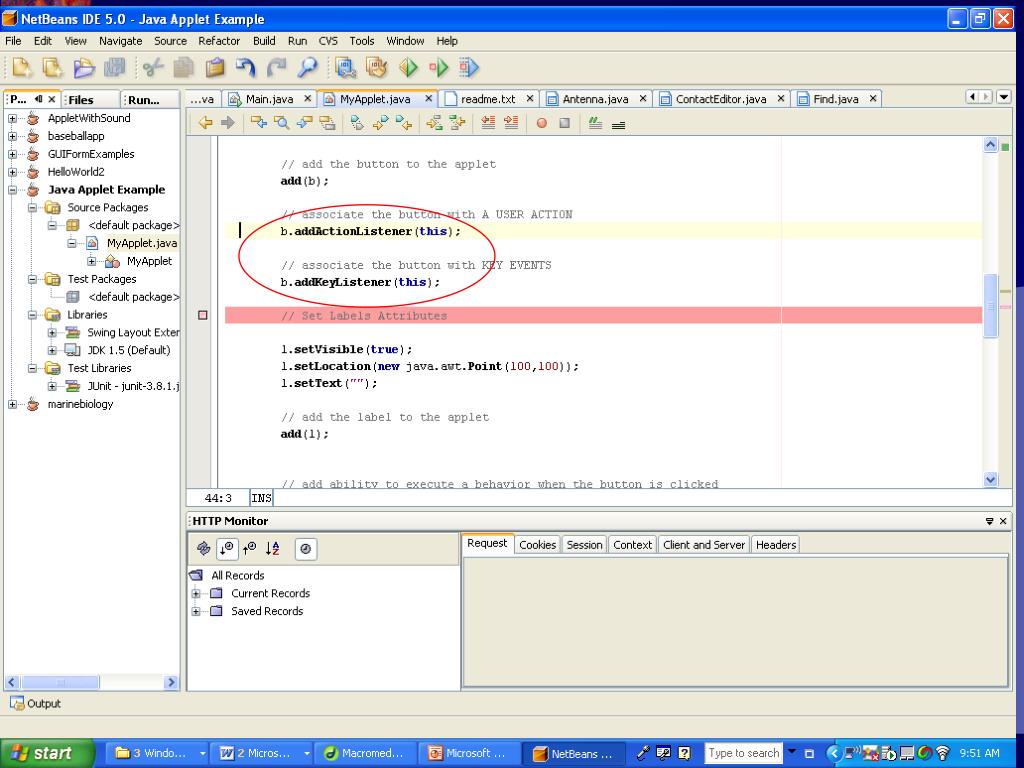This screenshot has height=768, width=1024.
Task: Click the Copy toolbar icon
Action: click(184, 67)
